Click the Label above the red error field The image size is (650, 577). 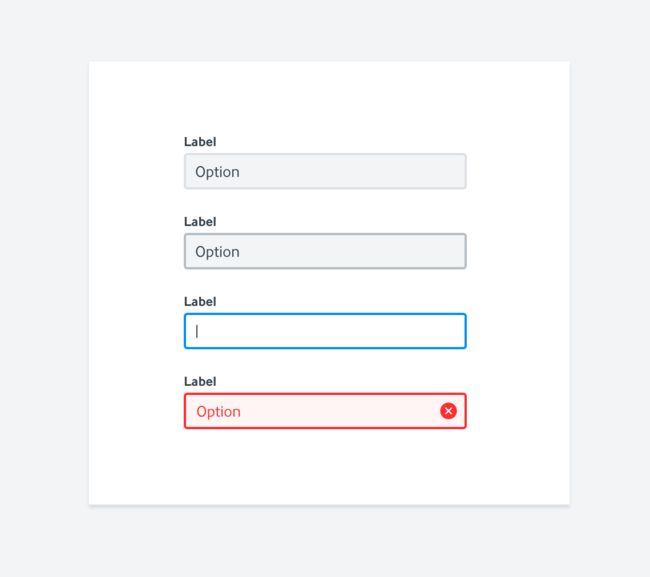pyautogui.click(x=200, y=381)
